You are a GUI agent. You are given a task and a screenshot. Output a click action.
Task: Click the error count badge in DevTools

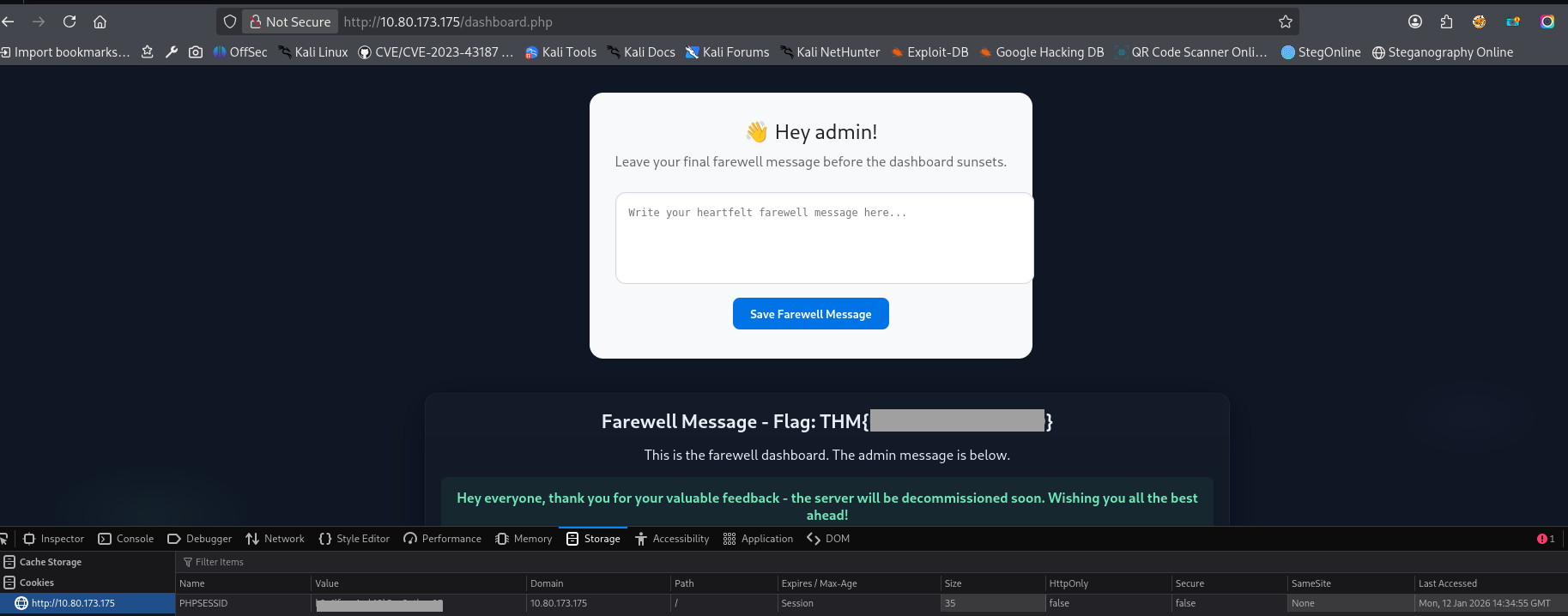click(x=1546, y=539)
